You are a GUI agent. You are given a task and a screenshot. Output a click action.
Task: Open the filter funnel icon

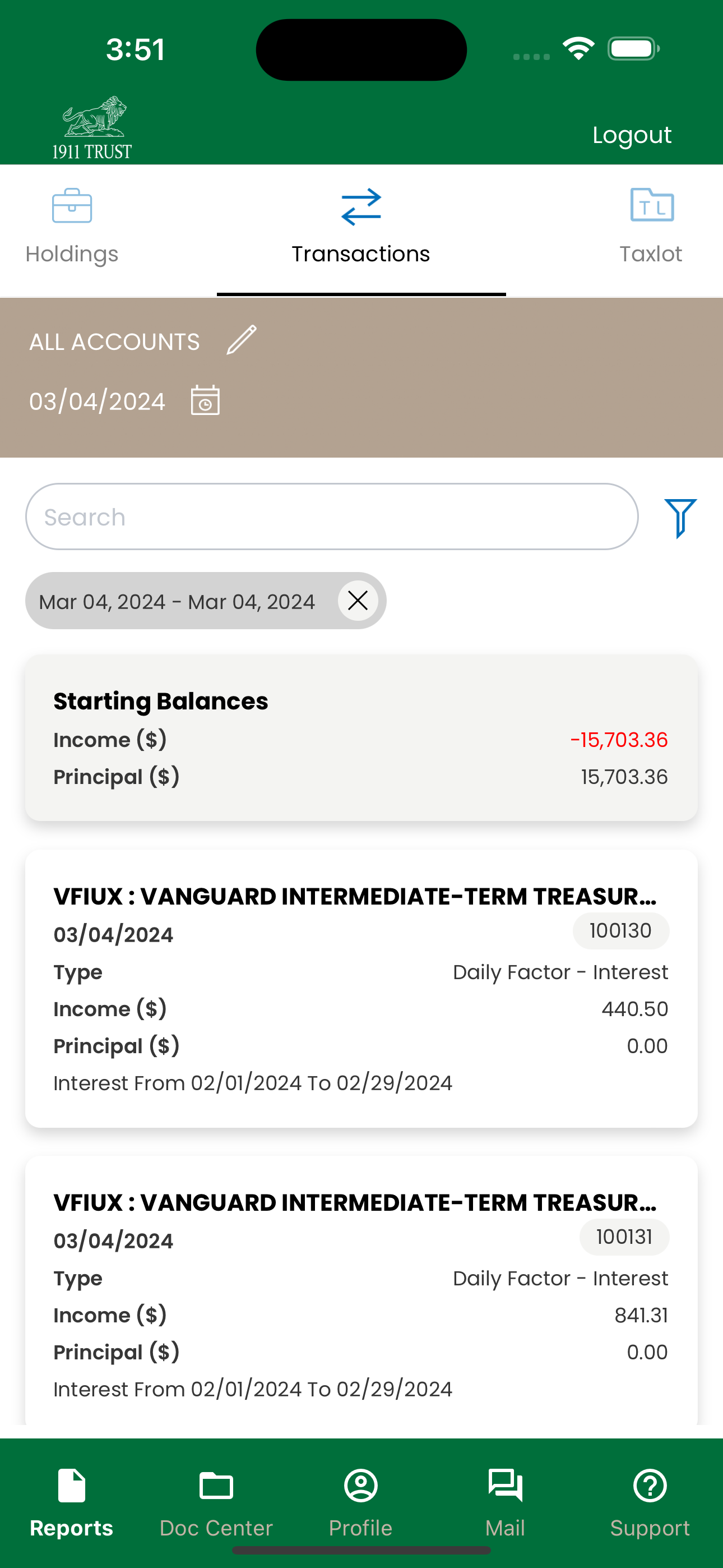pyautogui.click(x=680, y=518)
